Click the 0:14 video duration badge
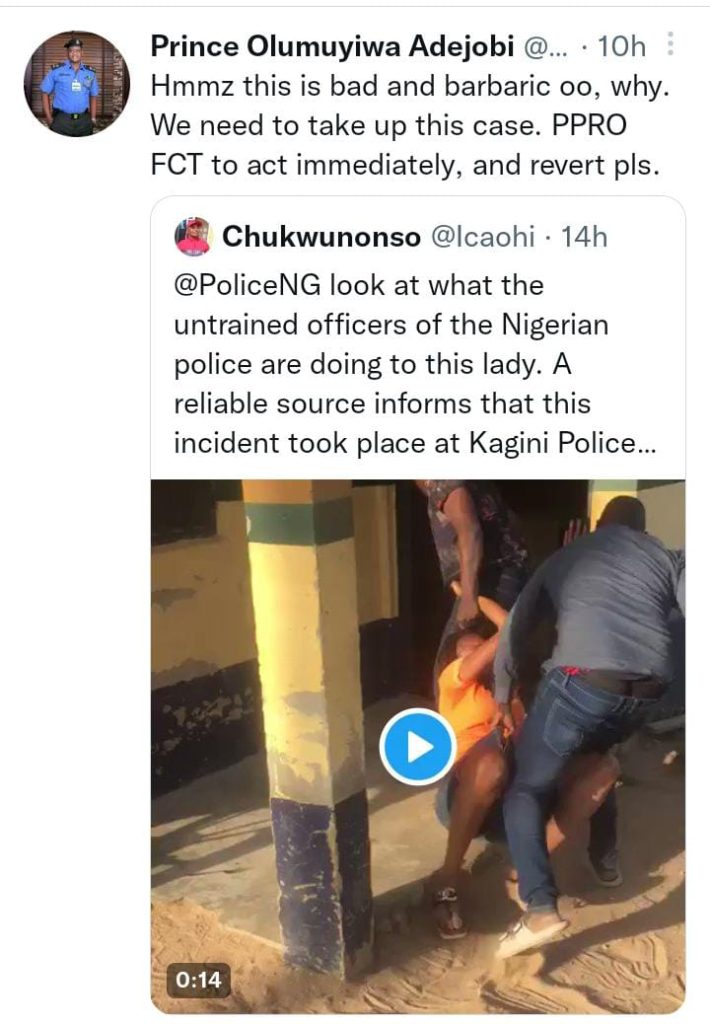The image size is (710, 1024). pos(196,980)
